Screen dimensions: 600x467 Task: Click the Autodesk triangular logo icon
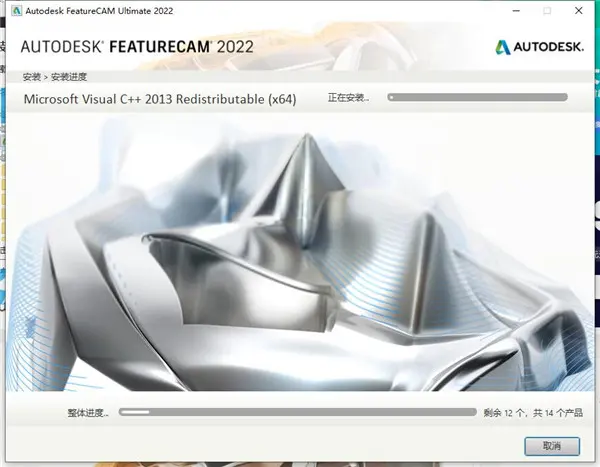(504, 47)
